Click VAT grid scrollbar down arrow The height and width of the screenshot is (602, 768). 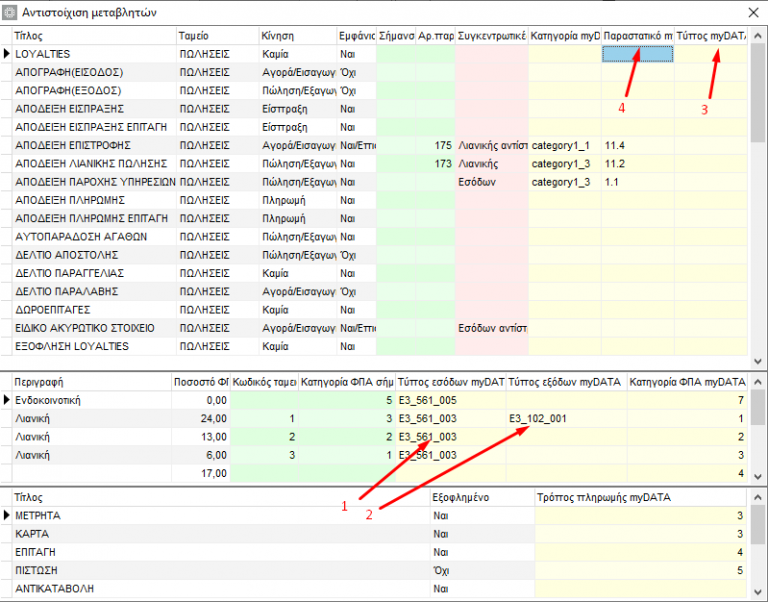click(758, 477)
